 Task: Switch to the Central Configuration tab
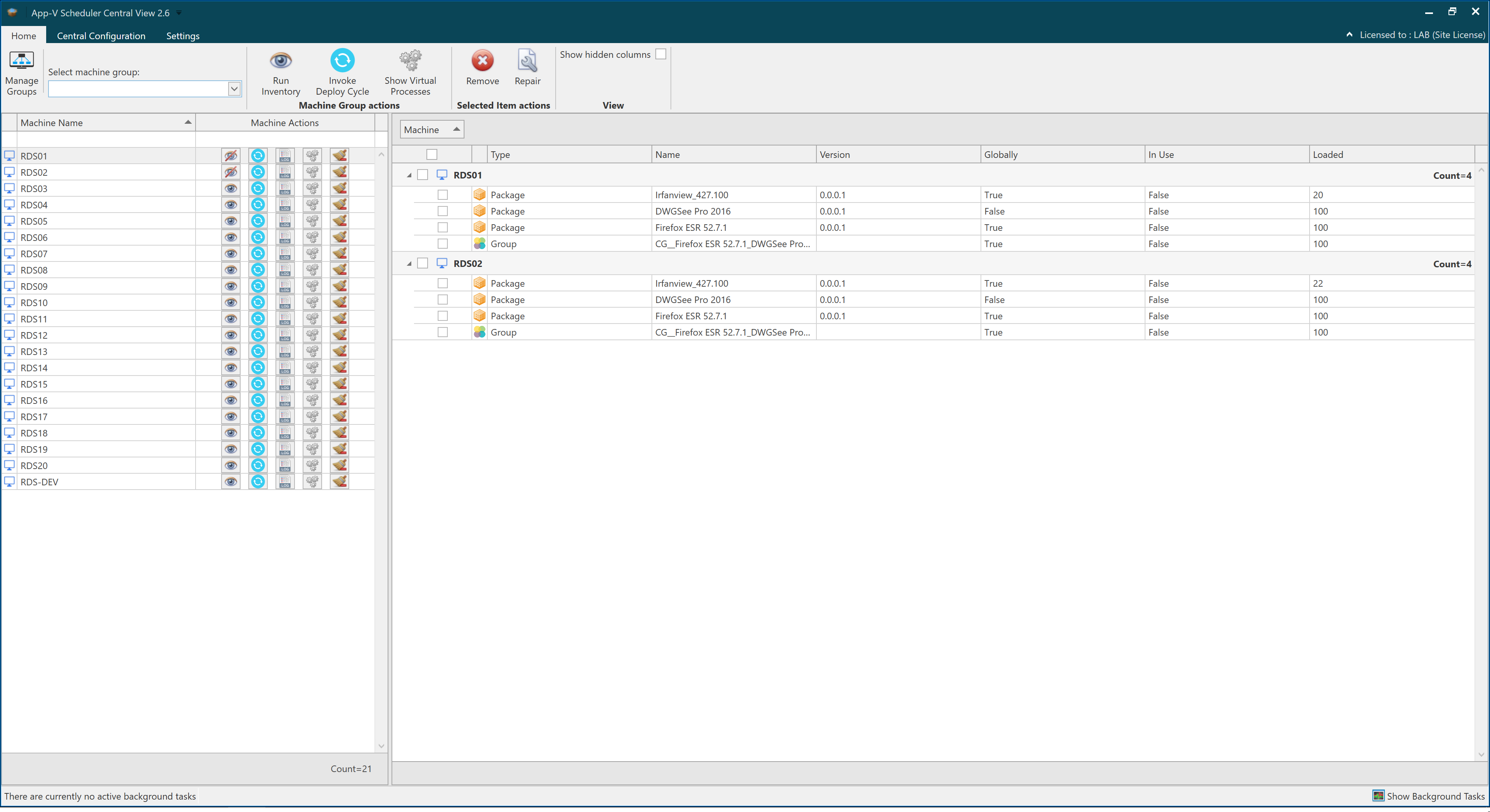coord(101,36)
